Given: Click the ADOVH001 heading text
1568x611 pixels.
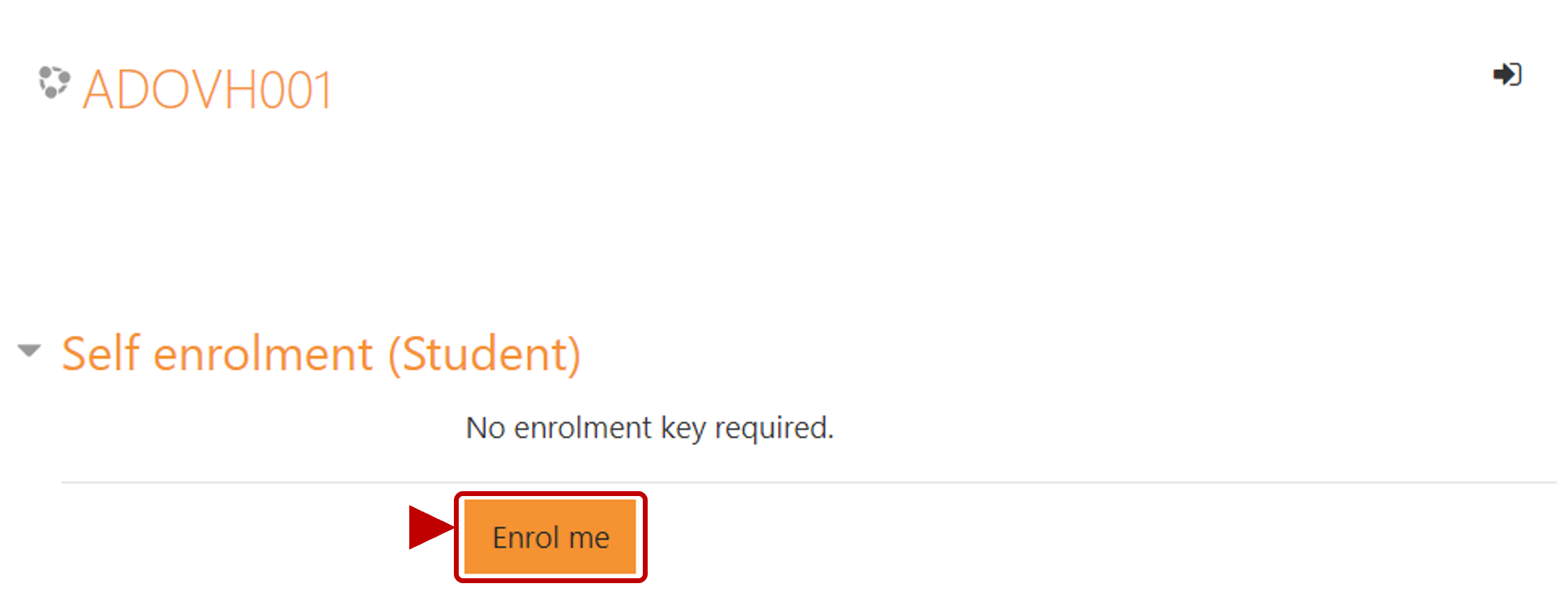Looking at the screenshot, I should [x=207, y=87].
